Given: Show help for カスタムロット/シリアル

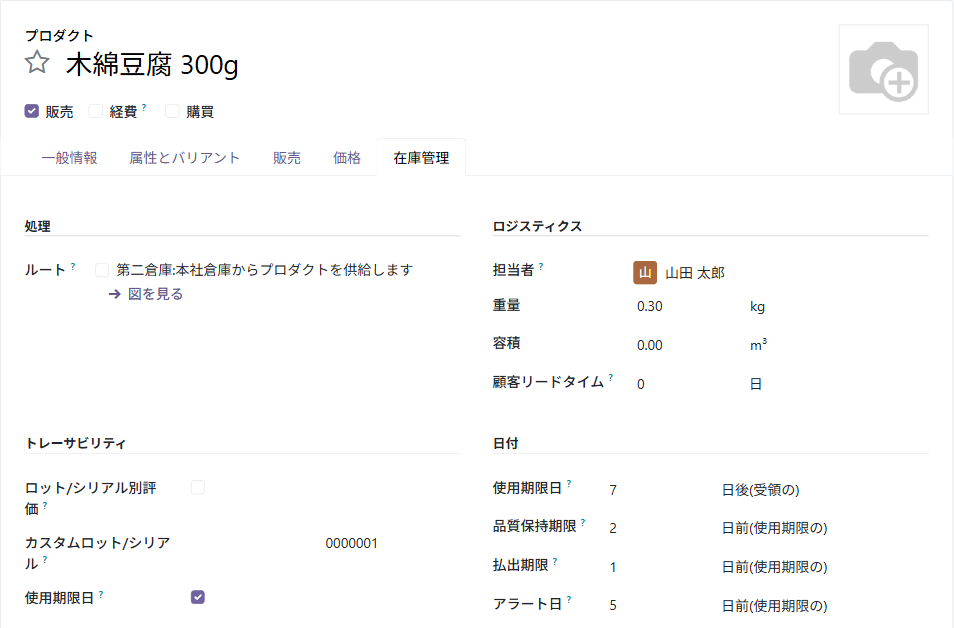Looking at the screenshot, I should point(45,560).
